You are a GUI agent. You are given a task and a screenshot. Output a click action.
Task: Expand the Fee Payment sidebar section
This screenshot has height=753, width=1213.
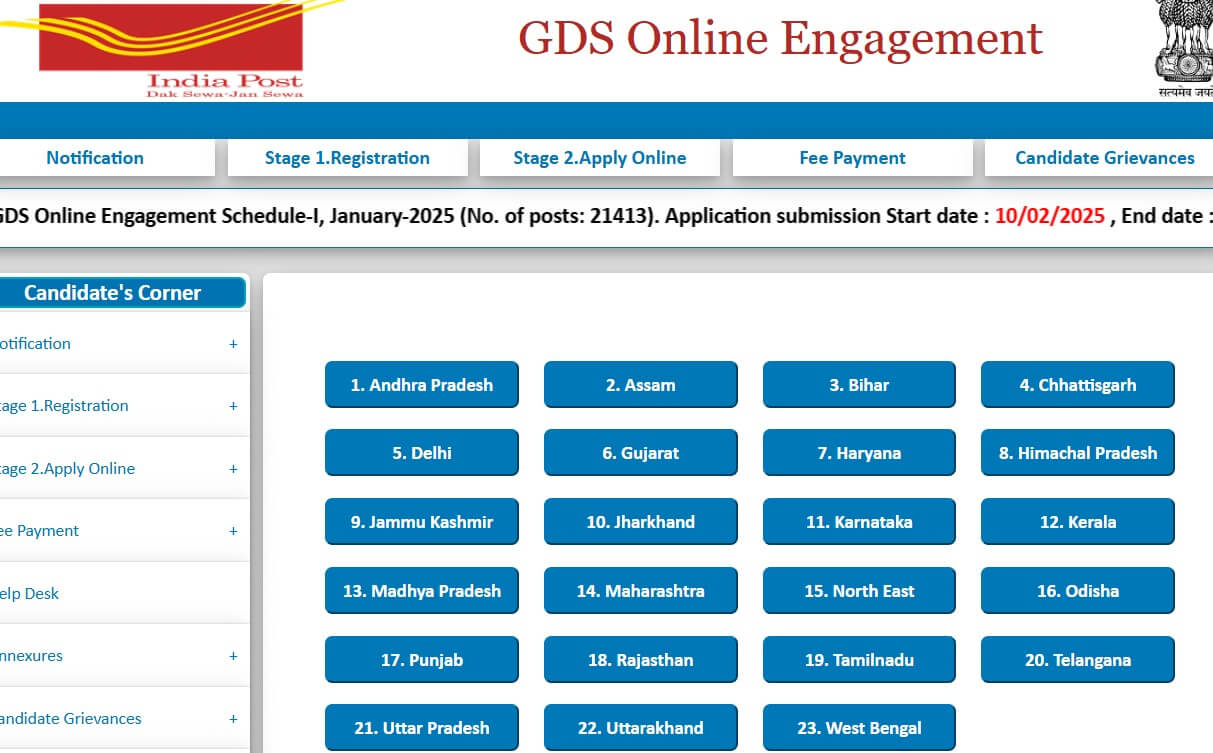[233, 530]
